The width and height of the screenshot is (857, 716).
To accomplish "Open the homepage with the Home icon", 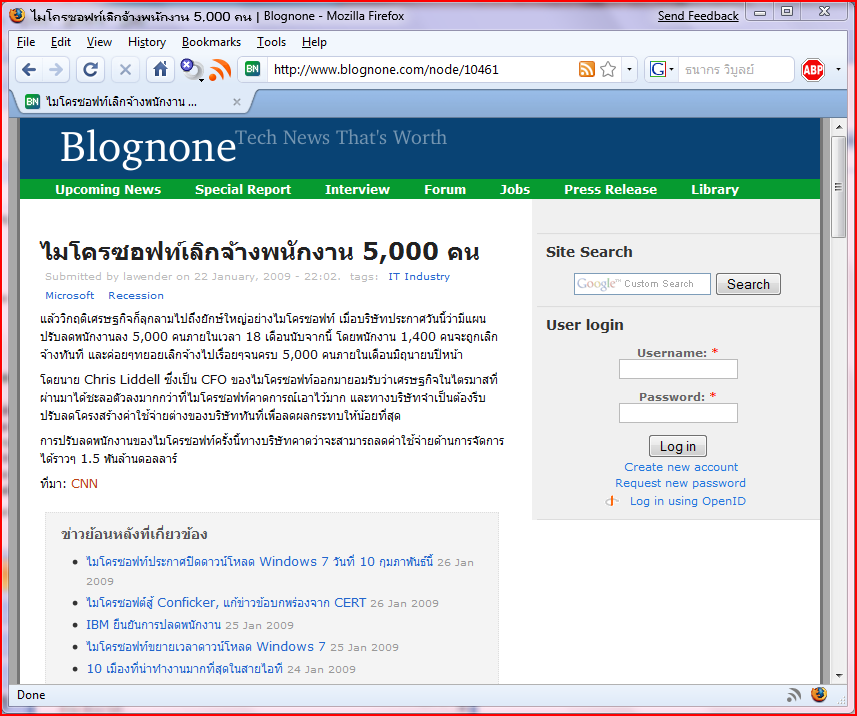I will 158,70.
